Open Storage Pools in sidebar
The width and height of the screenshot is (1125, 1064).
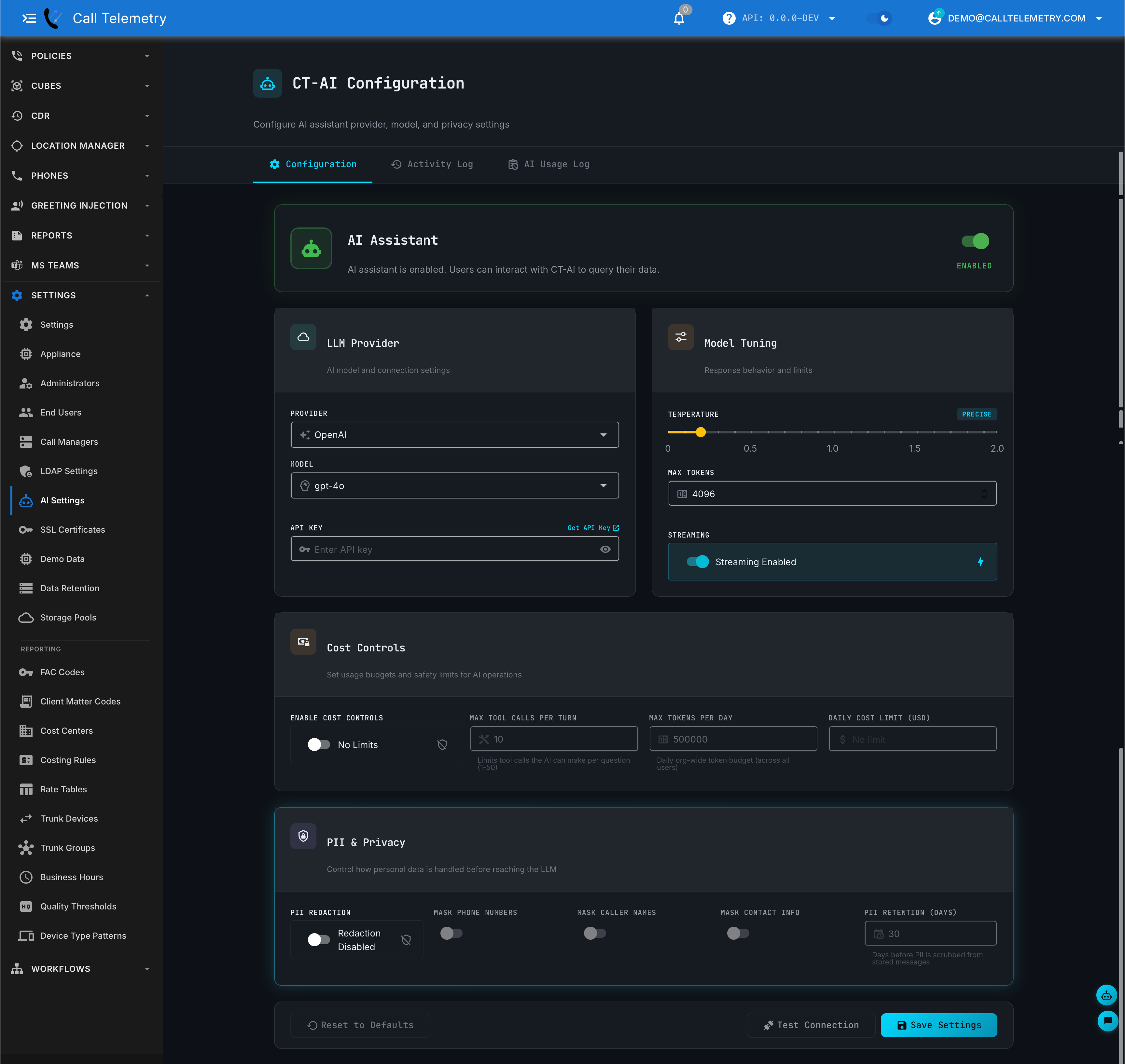81,617
